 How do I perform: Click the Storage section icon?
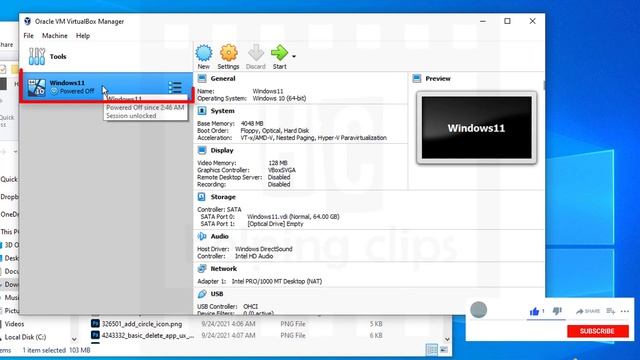202,197
